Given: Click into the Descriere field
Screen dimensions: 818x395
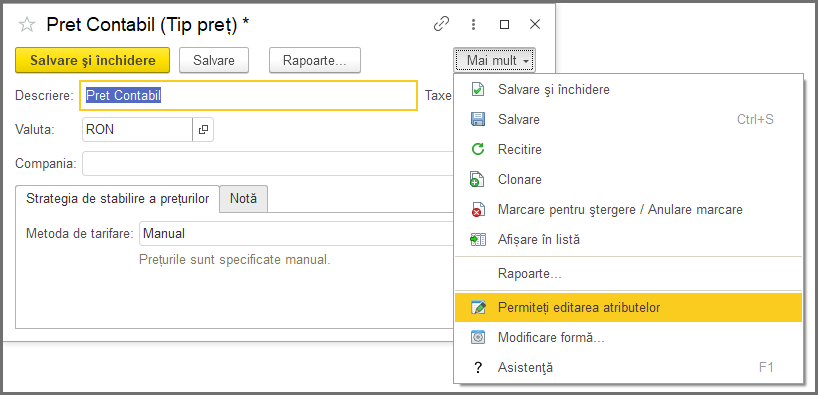Looking at the screenshot, I should click(x=248, y=95).
